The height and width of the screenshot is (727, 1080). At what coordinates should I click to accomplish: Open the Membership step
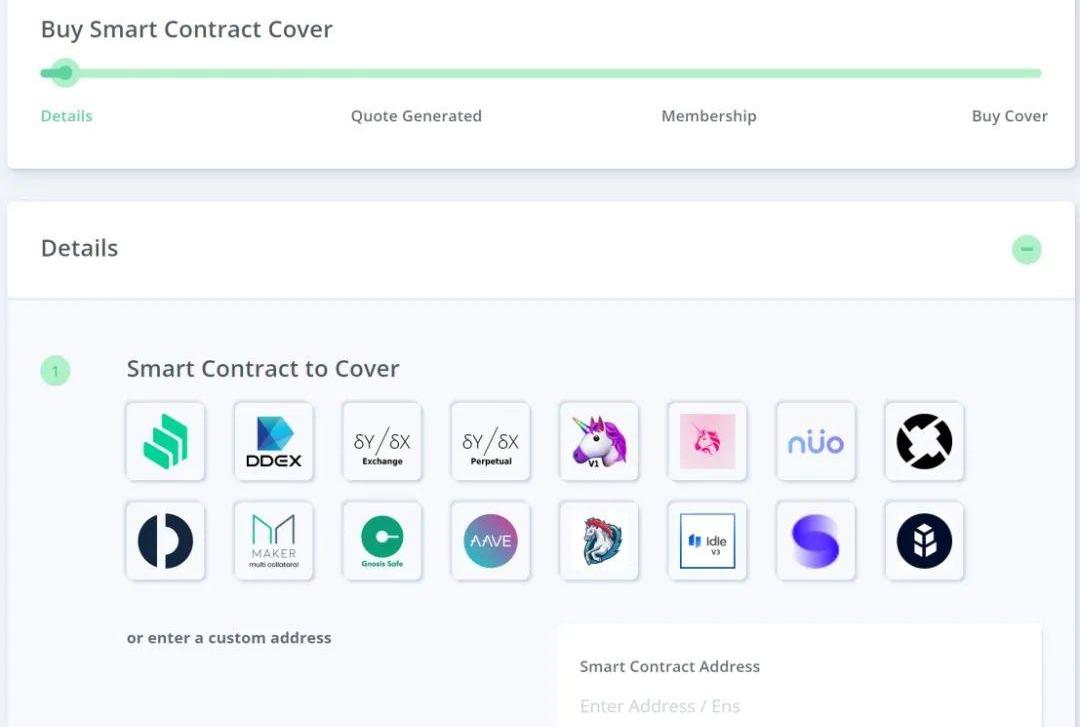[x=709, y=116]
